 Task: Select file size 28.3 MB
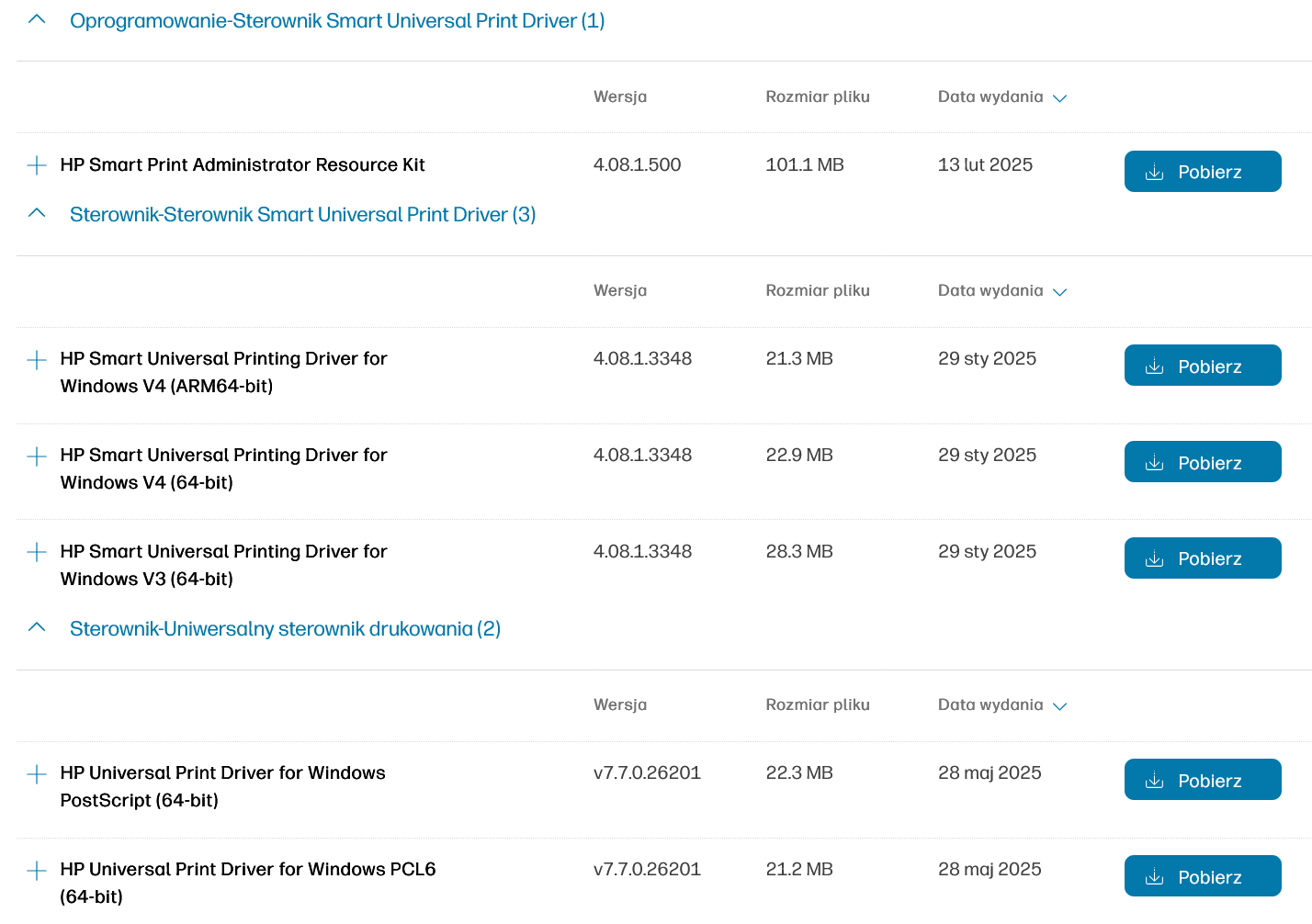click(x=799, y=552)
